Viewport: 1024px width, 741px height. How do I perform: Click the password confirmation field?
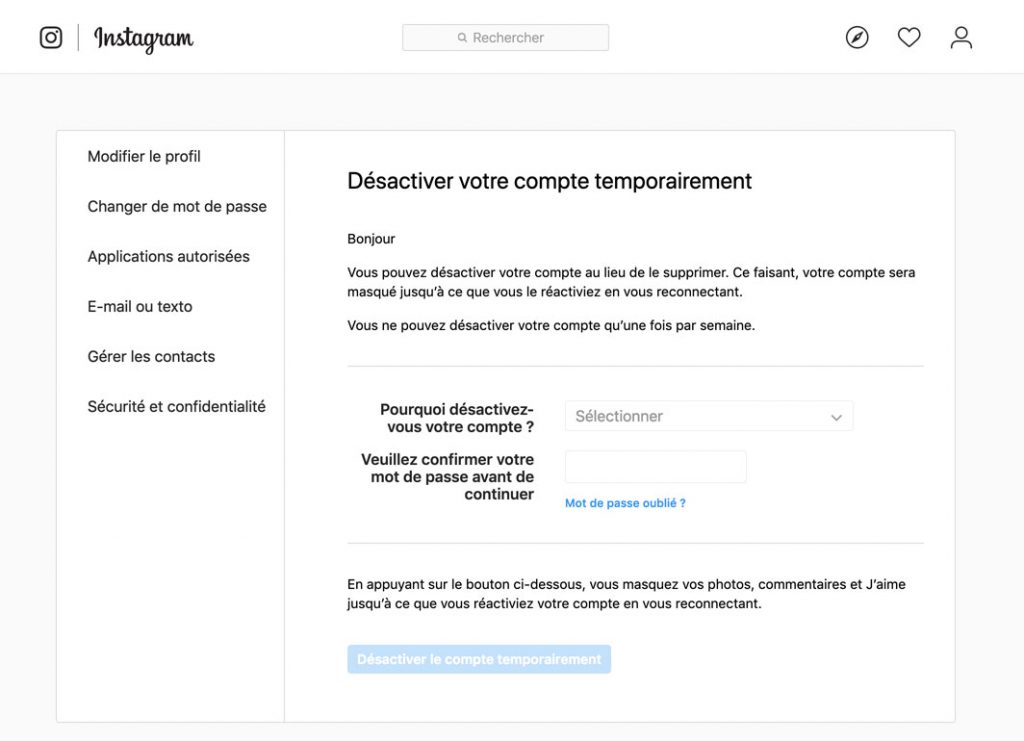point(655,467)
